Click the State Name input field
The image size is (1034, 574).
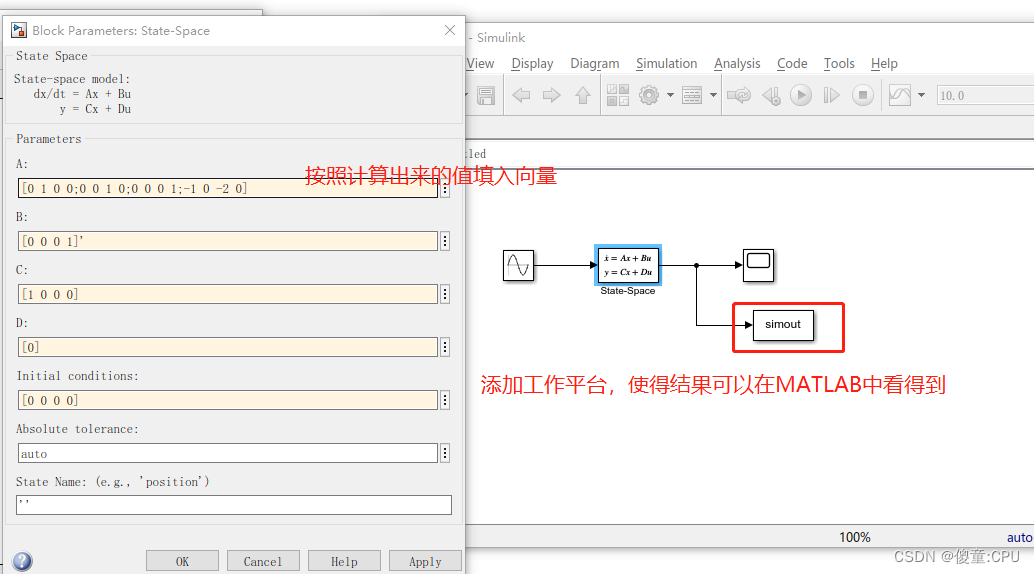233,505
